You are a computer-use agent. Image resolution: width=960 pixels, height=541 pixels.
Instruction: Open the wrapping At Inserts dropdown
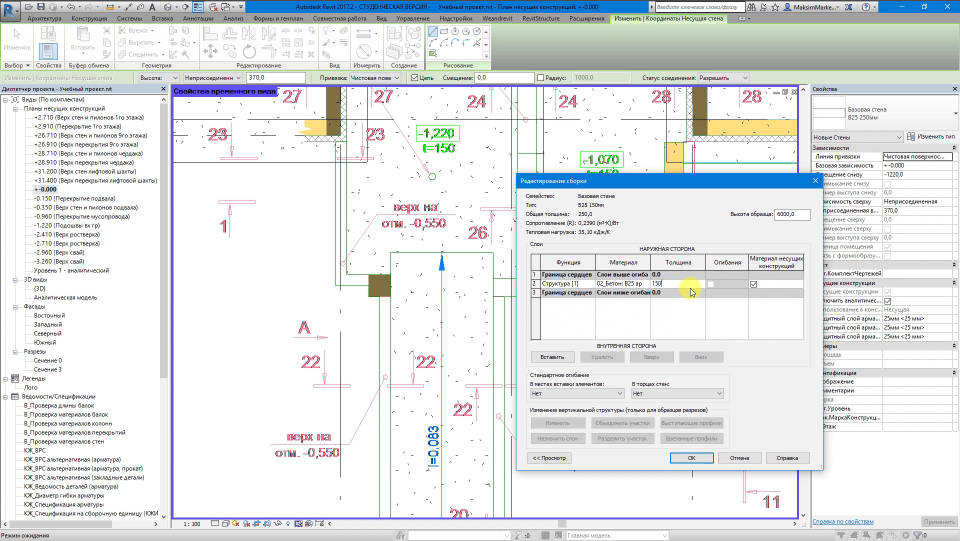pyautogui.click(x=577, y=394)
